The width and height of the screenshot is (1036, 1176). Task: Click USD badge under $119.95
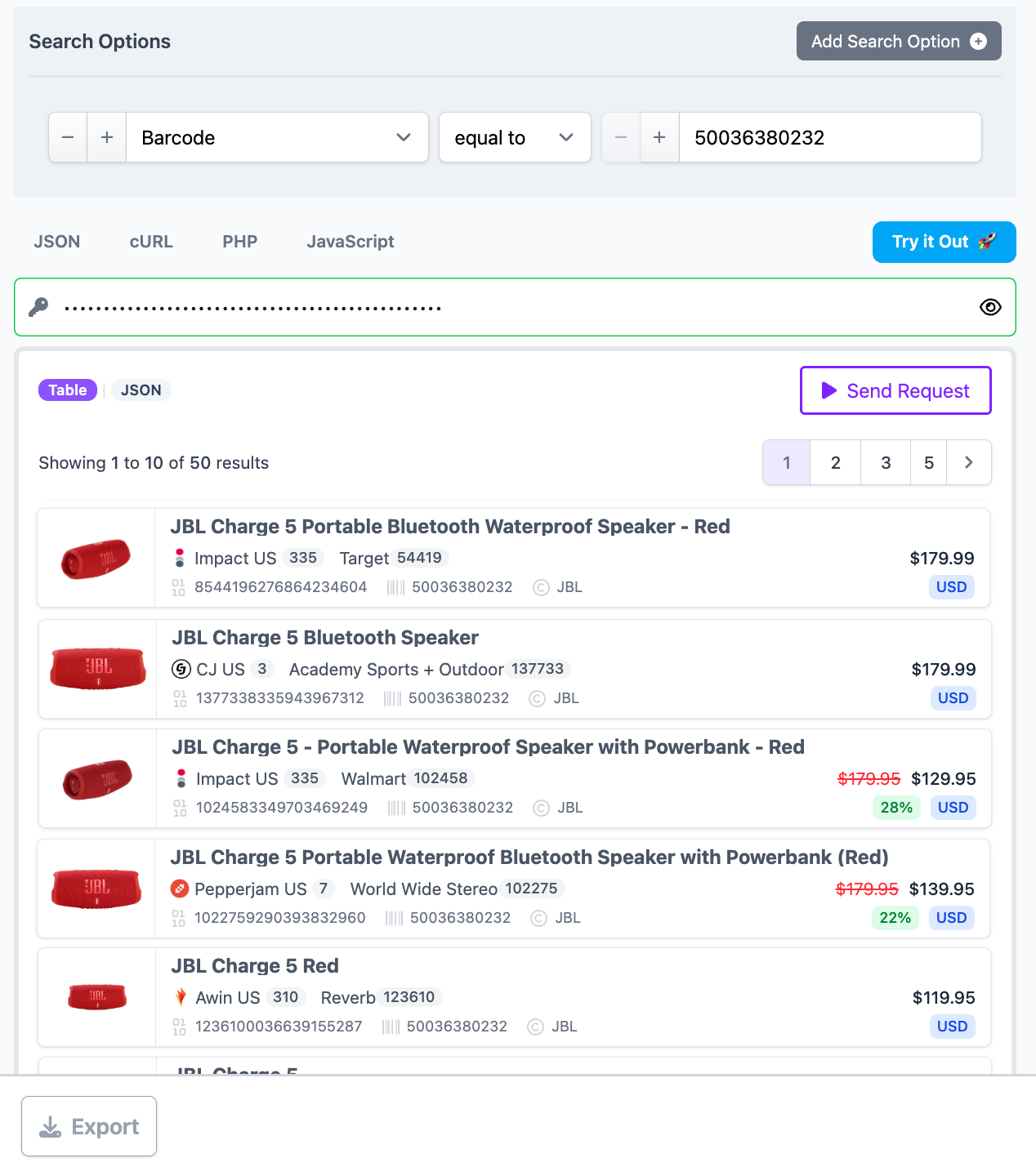[x=953, y=1027]
